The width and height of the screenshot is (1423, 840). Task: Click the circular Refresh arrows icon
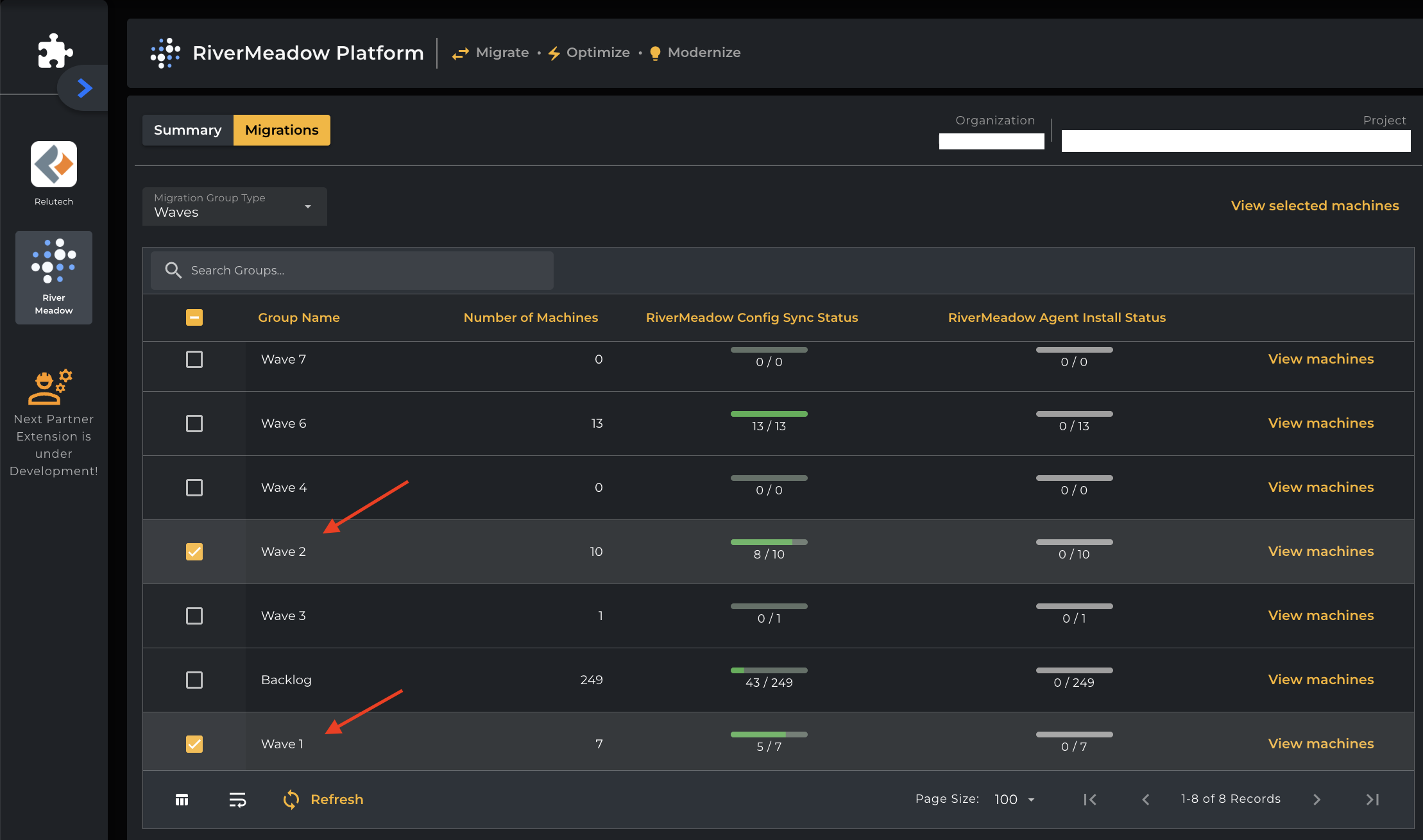point(291,800)
